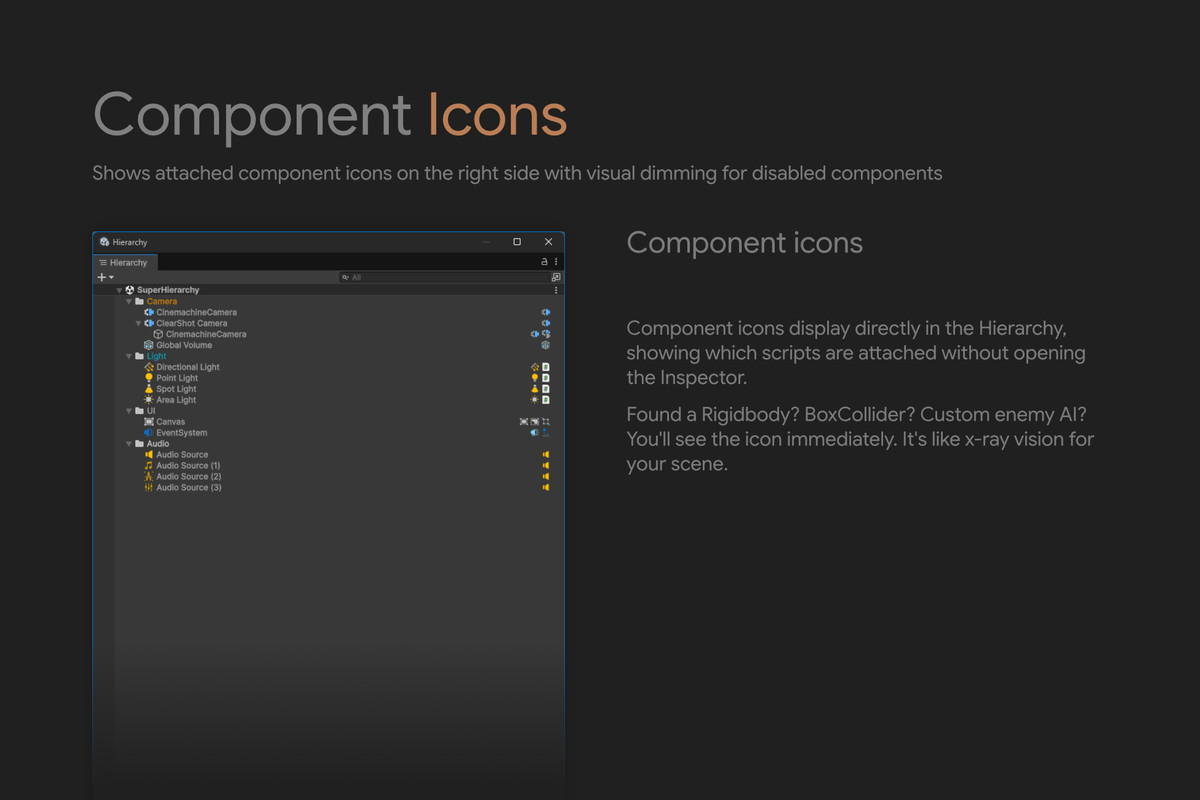Viewport: 1200px width, 800px height.
Task: Select the Hierarchy tab
Action: pyautogui.click(x=123, y=262)
